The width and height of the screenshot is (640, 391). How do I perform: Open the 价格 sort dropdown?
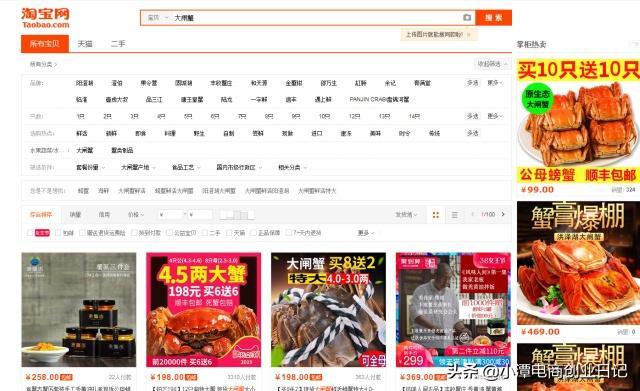[x=136, y=215]
